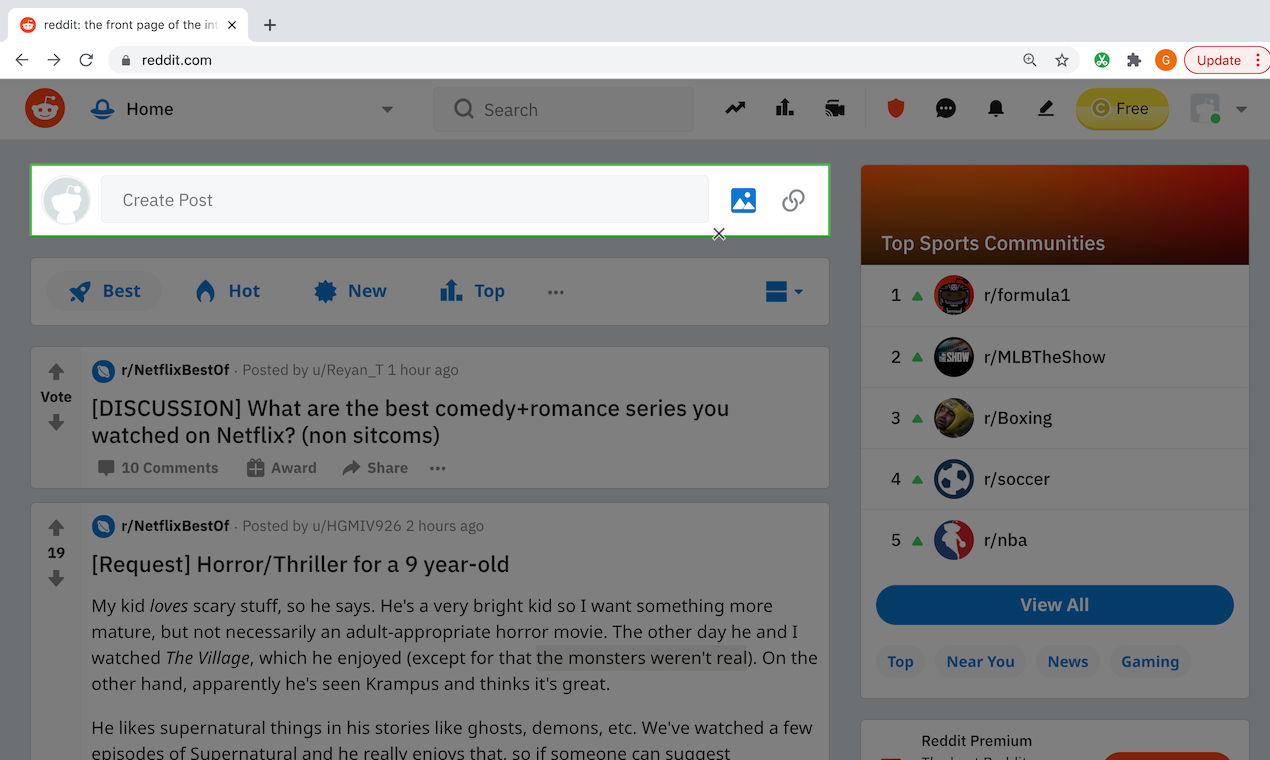Open the Popular trending arrow icon
This screenshot has width=1270, height=760.
735,108
